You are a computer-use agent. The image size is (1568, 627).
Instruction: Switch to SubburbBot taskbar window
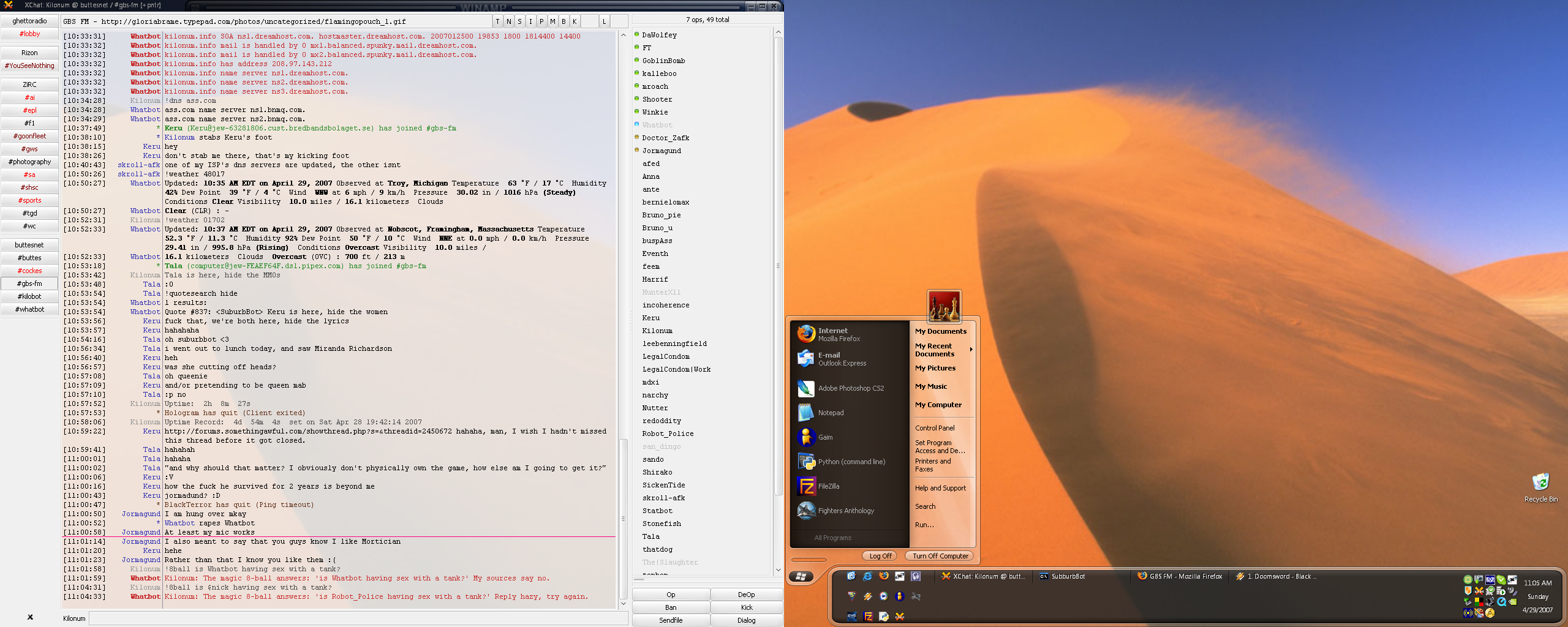pyautogui.click(x=1082, y=576)
